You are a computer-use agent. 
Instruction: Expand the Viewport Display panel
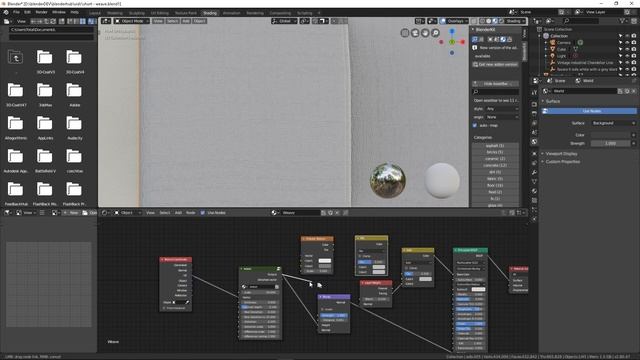point(561,154)
